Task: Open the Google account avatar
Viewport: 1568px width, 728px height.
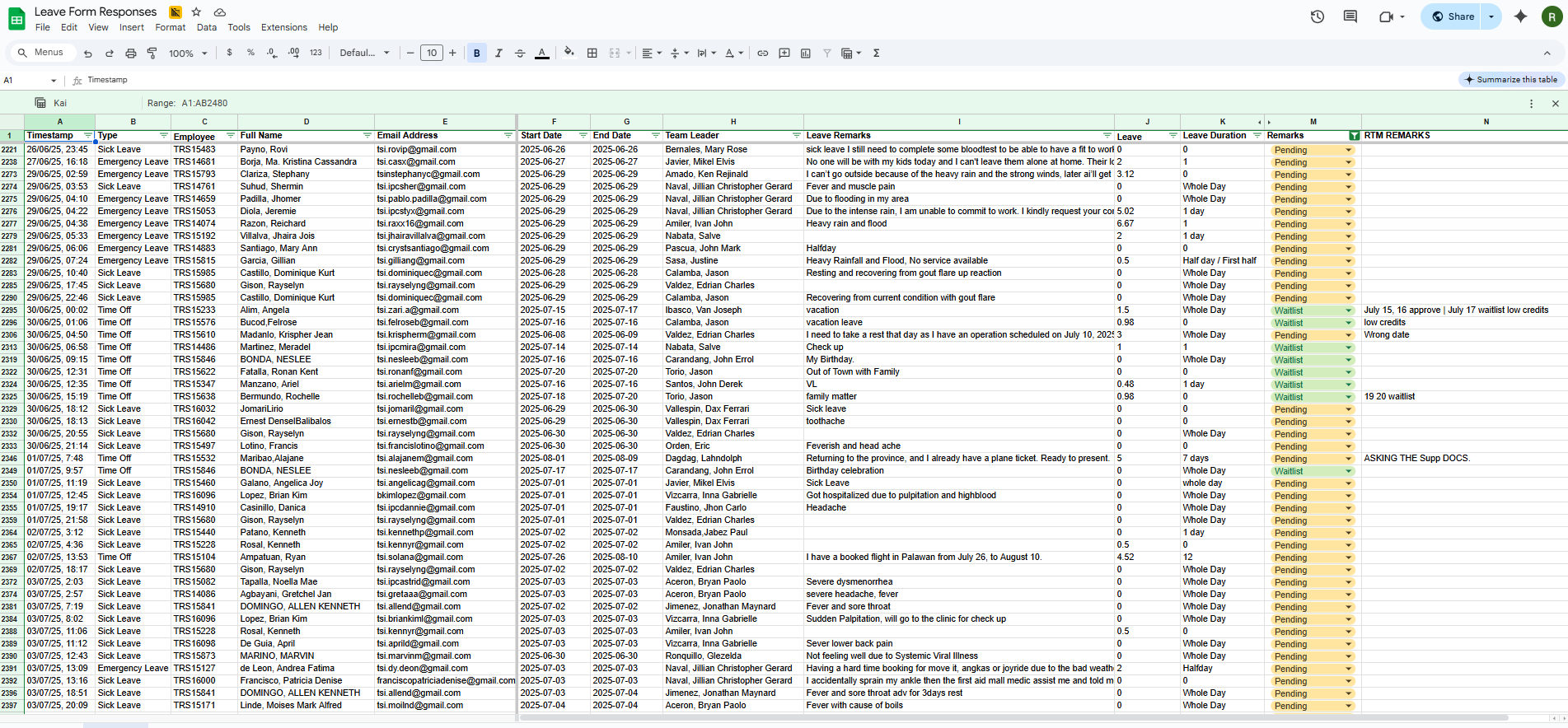Action: tap(1552, 16)
